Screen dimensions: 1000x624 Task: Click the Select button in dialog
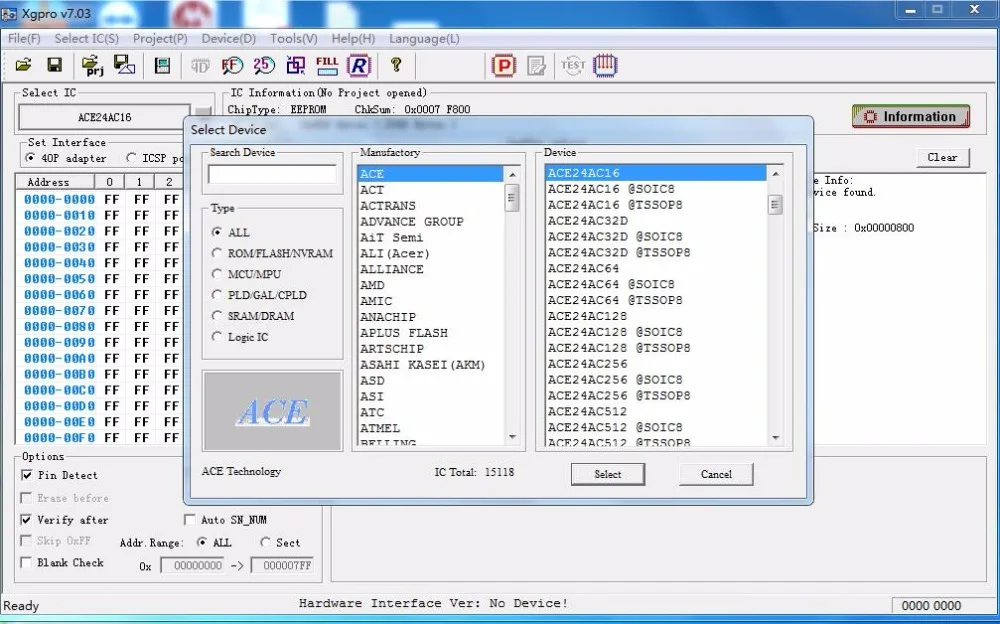608,474
